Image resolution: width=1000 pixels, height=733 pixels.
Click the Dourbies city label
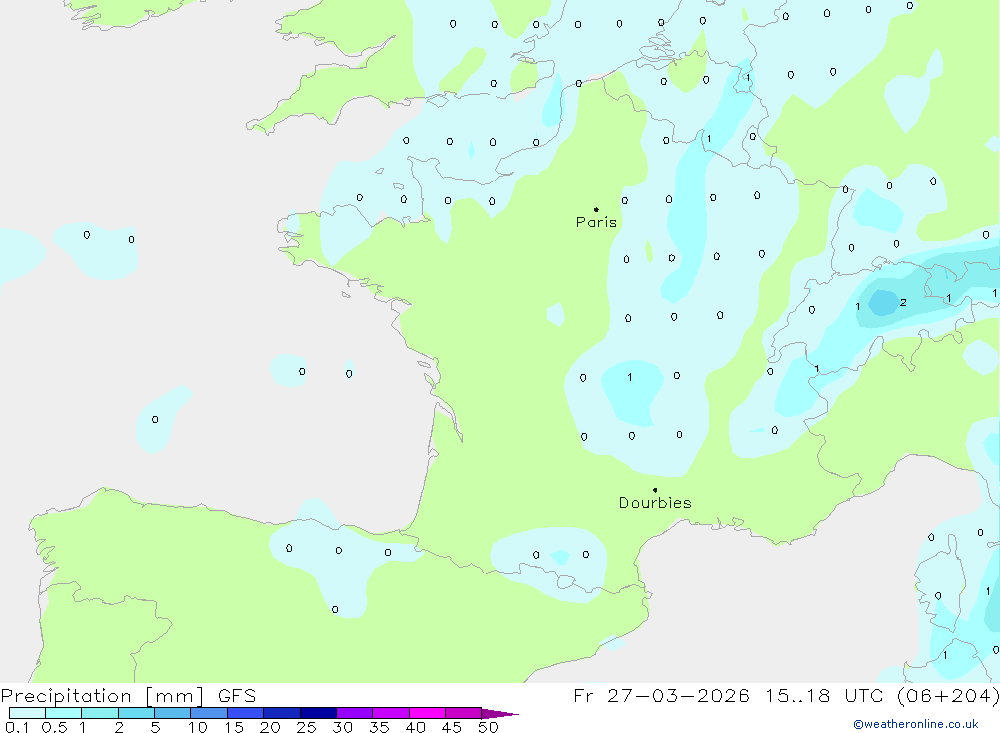pos(655,503)
